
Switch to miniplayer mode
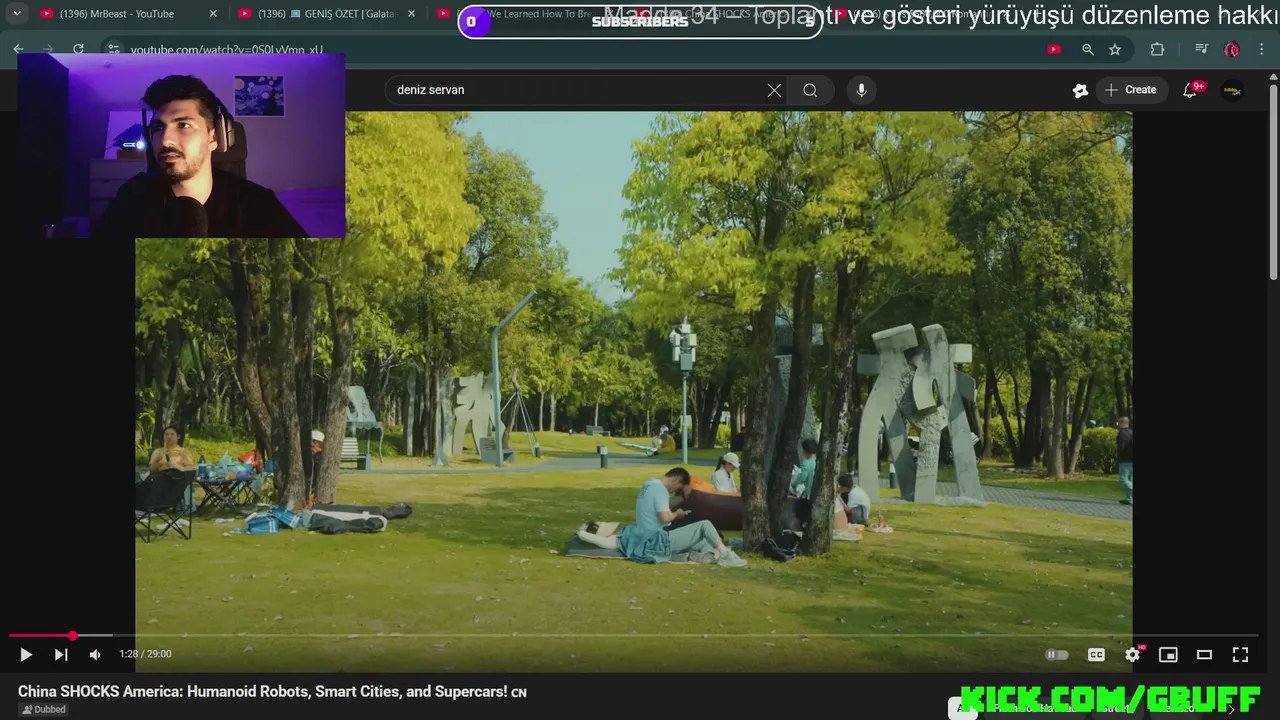pyautogui.click(x=1168, y=654)
